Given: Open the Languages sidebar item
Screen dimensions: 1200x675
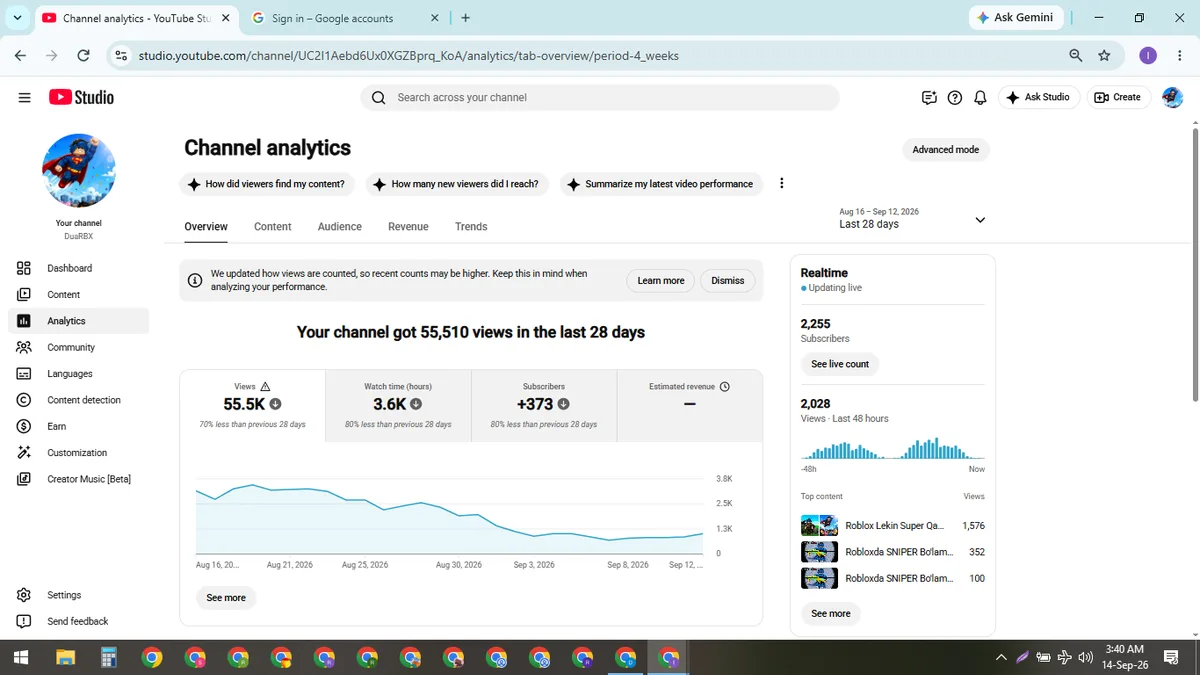Looking at the screenshot, I should [x=78, y=373].
